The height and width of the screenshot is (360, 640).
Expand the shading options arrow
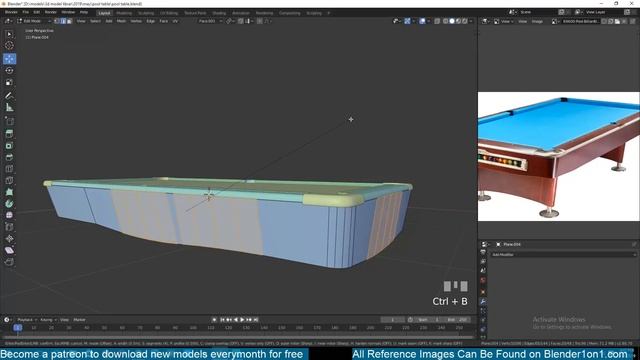click(471, 21)
